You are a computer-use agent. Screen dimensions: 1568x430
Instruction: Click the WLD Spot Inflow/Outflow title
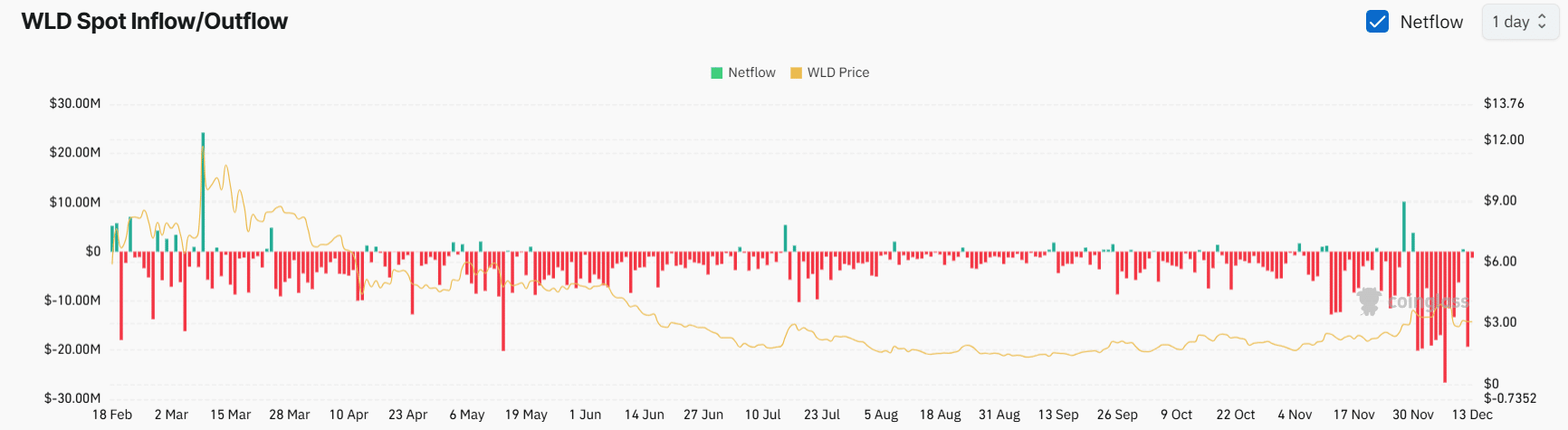(x=155, y=22)
